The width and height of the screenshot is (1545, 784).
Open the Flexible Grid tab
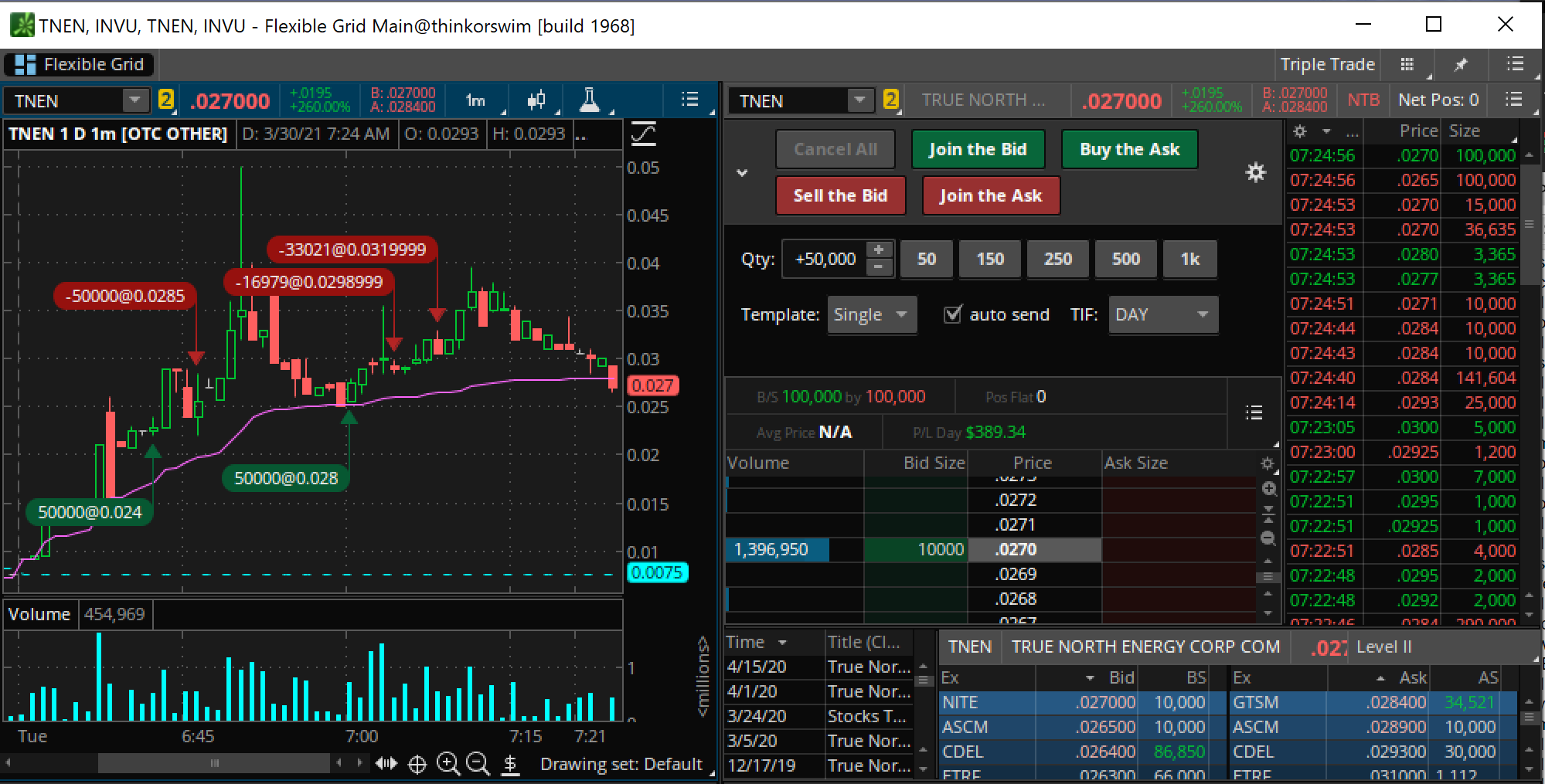[x=80, y=65]
